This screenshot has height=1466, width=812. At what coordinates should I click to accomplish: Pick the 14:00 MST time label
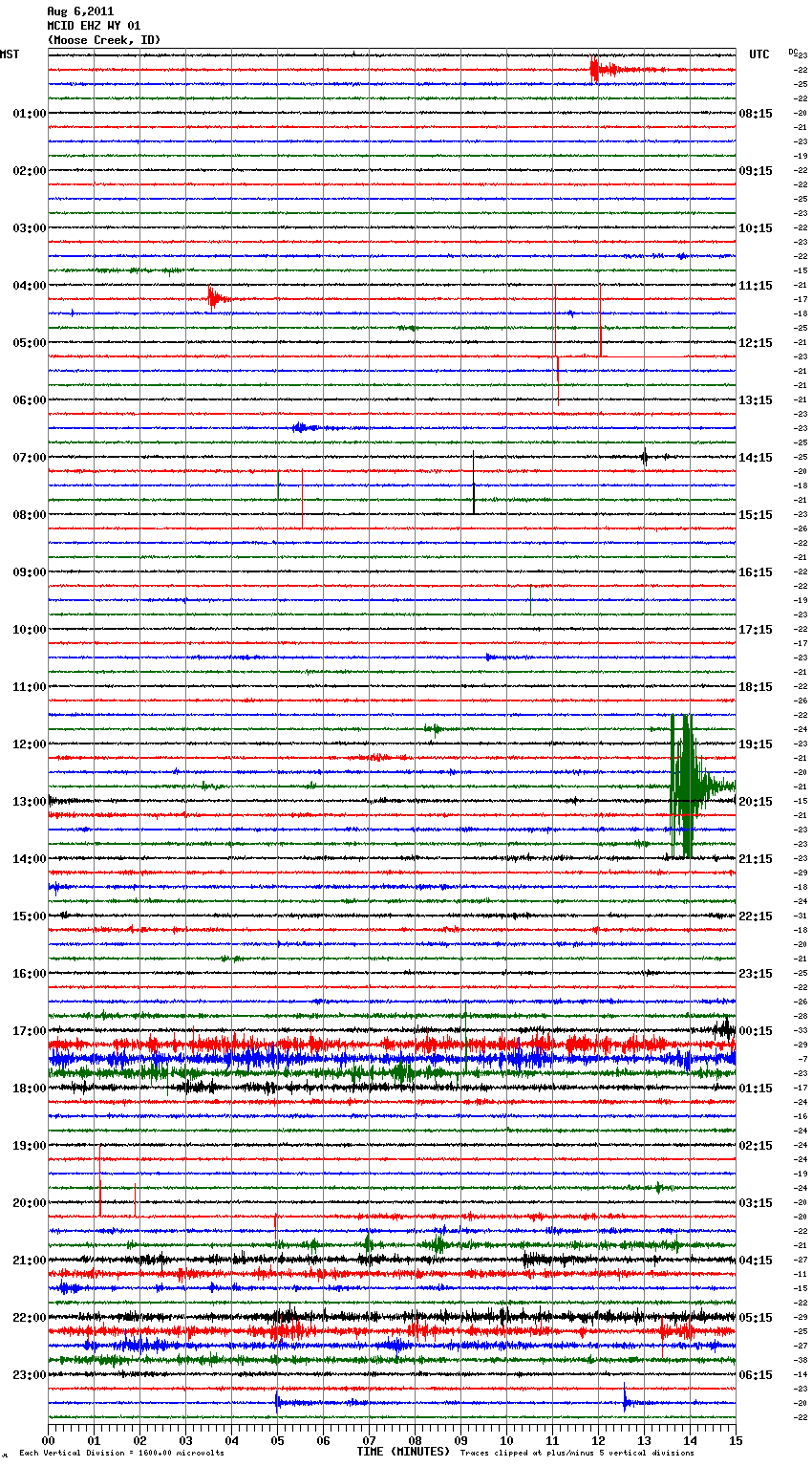click(x=30, y=859)
